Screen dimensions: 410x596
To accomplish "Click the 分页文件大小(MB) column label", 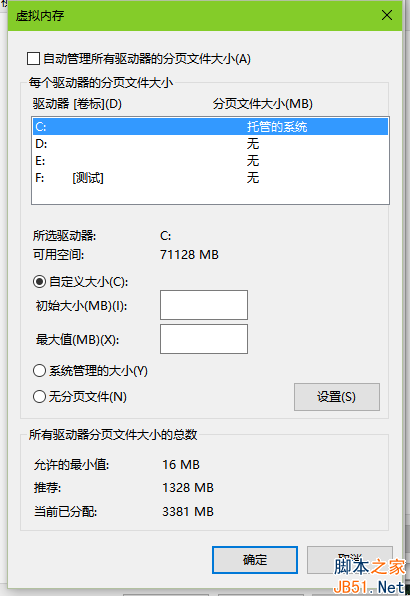I will point(263,104).
